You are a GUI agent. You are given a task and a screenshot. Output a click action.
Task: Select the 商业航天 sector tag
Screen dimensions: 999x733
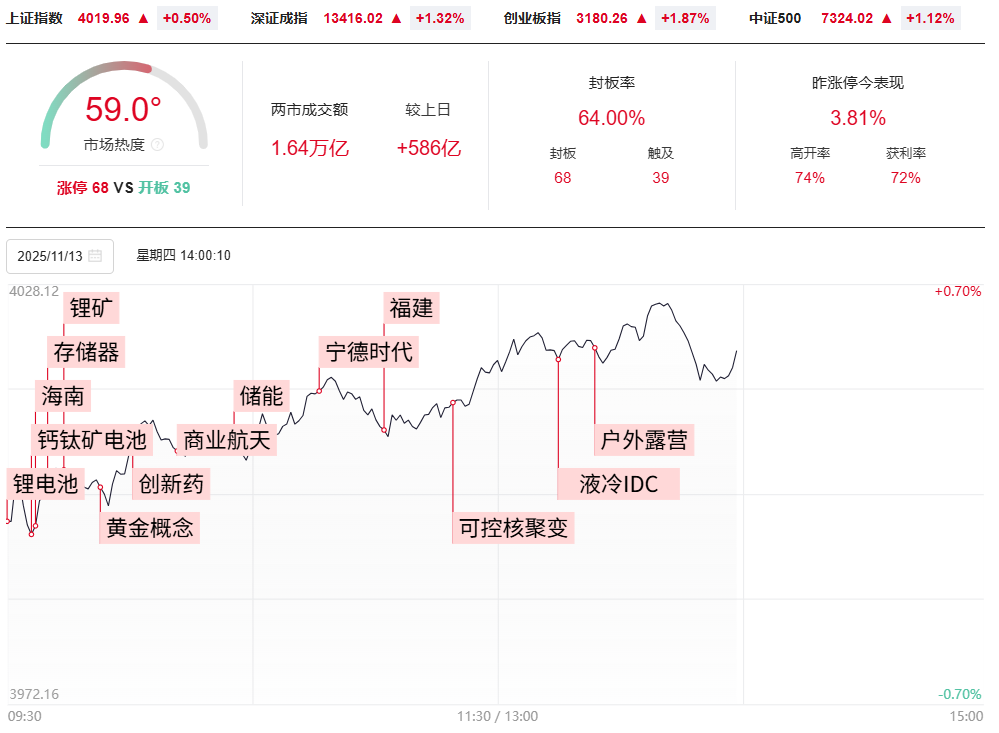tap(227, 439)
